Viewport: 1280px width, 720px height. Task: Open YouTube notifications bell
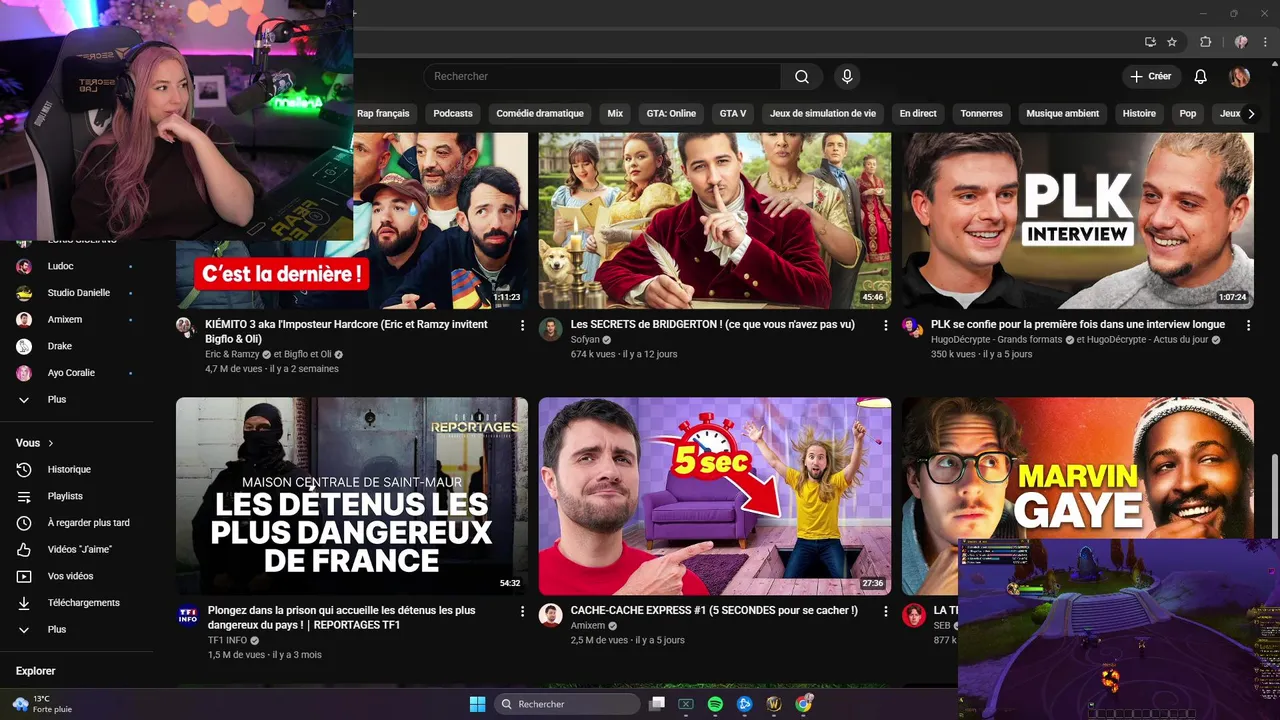pyautogui.click(x=1201, y=77)
